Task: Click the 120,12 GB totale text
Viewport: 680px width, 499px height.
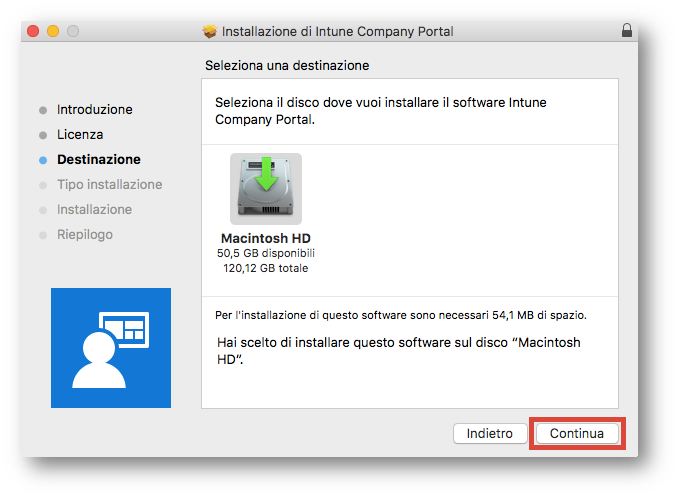Action: point(266,268)
